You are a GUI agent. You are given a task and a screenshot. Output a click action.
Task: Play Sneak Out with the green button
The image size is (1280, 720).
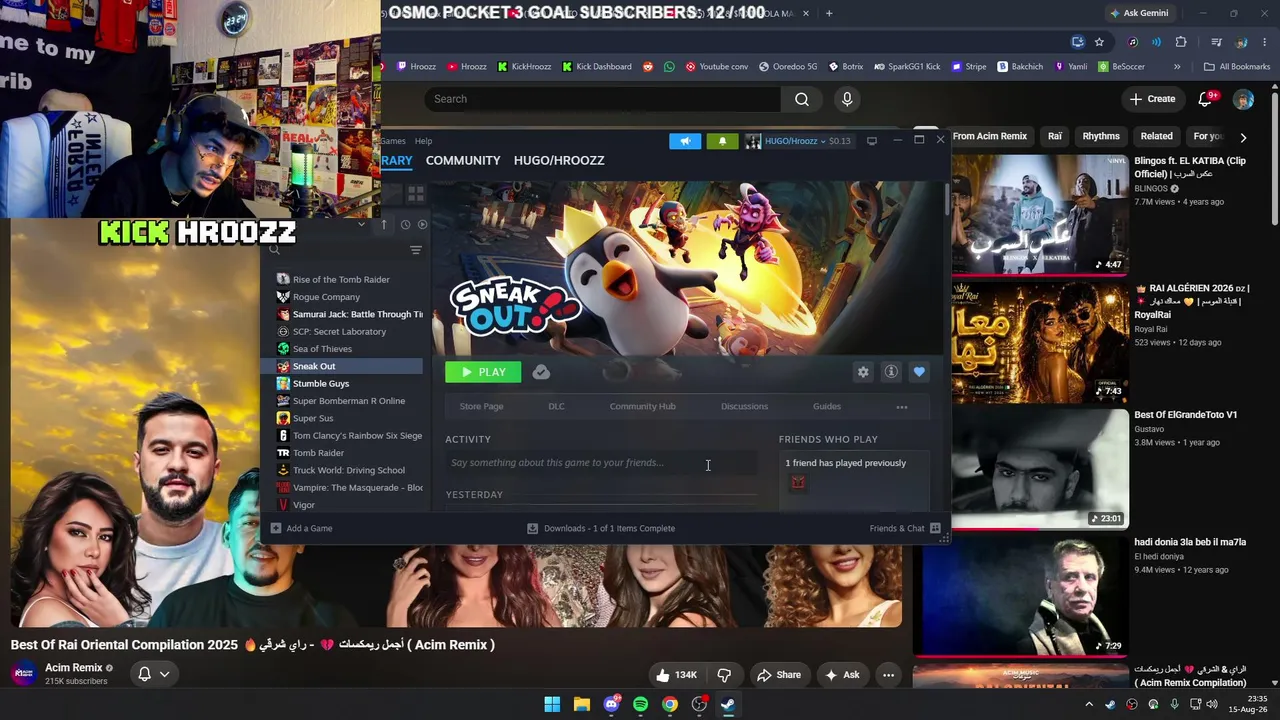(483, 372)
